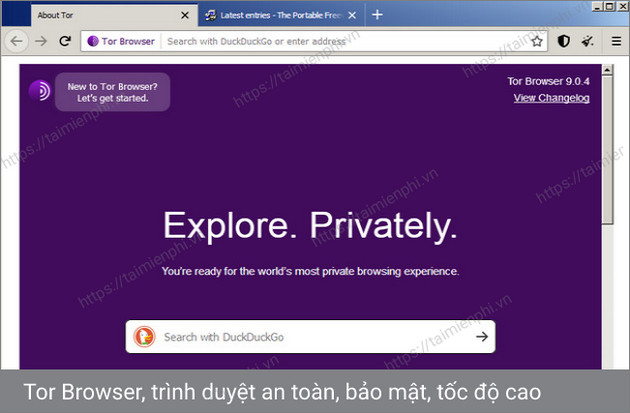The image size is (630, 413).
Task: Click the scrollbar up arrow
Action: point(607,70)
